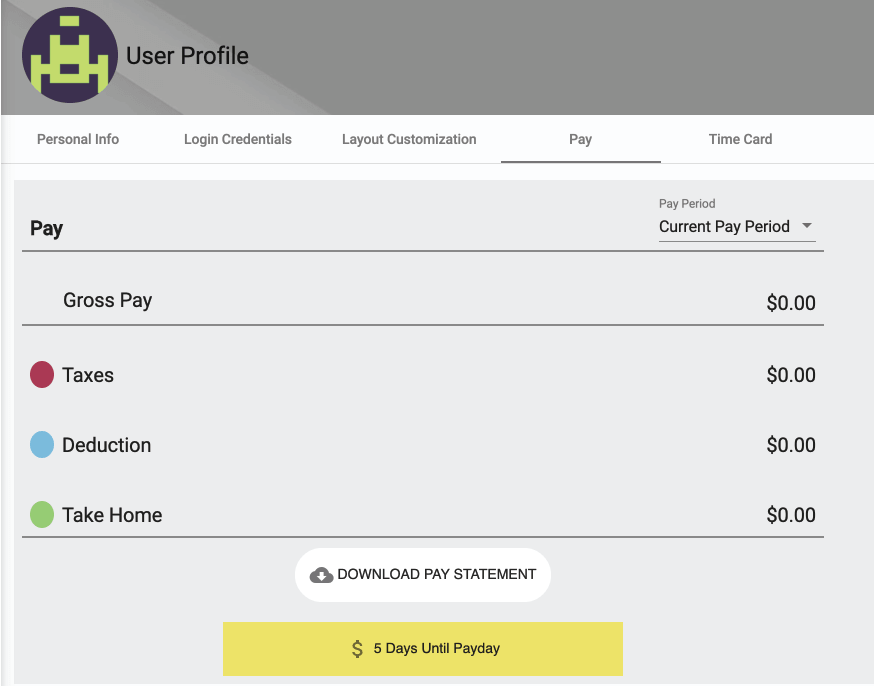
Task: Click the Taxes row label
Action: pyautogui.click(x=88, y=375)
